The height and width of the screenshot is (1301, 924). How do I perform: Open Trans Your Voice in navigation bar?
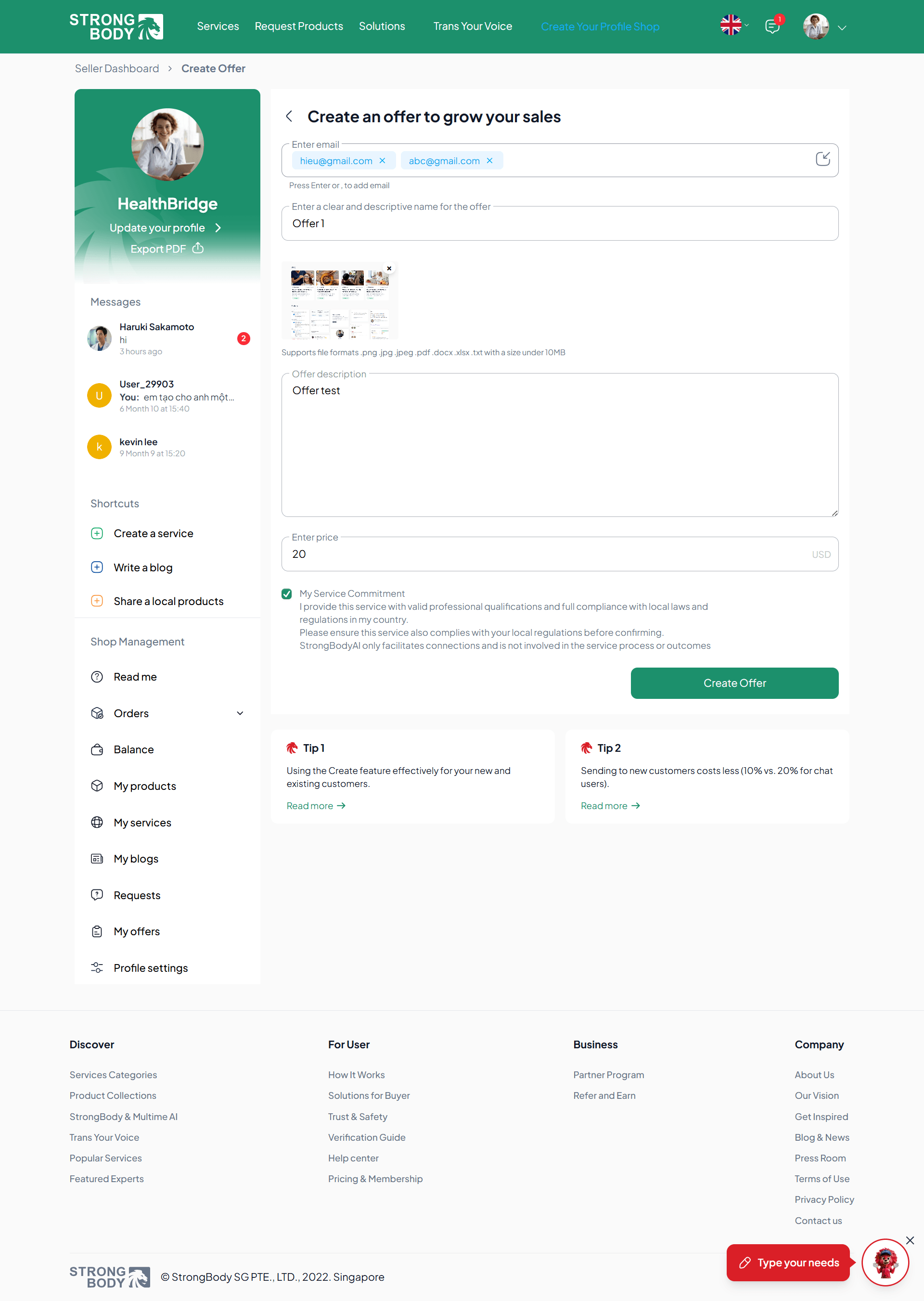pyautogui.click(x=472, y=26)
